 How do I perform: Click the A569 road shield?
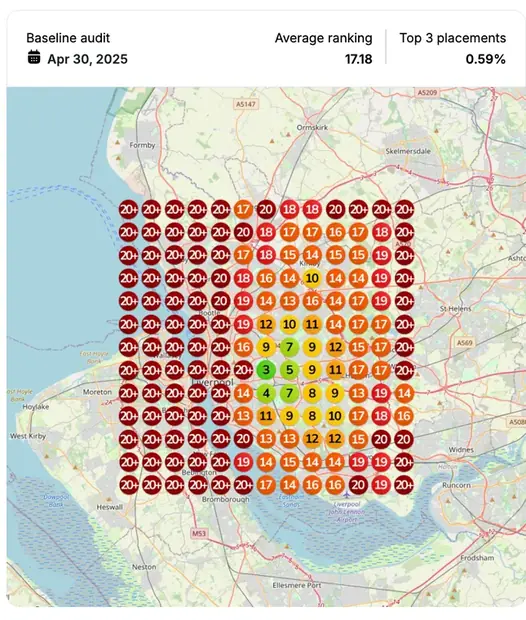pyautogui.click(x=464, y=342)
